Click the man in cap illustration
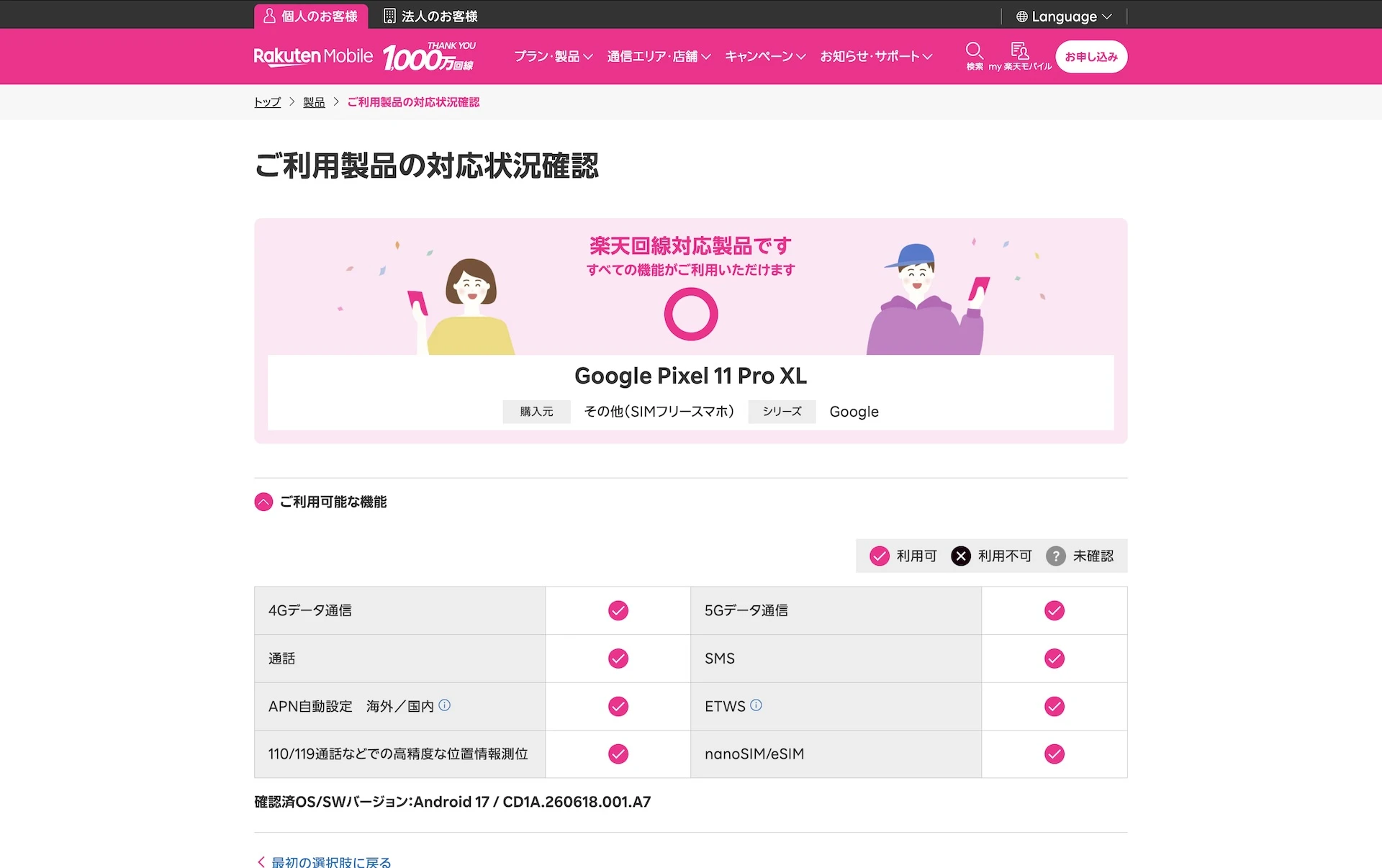The height and width of the screenshot is (868, 1382). coord(929,299)
